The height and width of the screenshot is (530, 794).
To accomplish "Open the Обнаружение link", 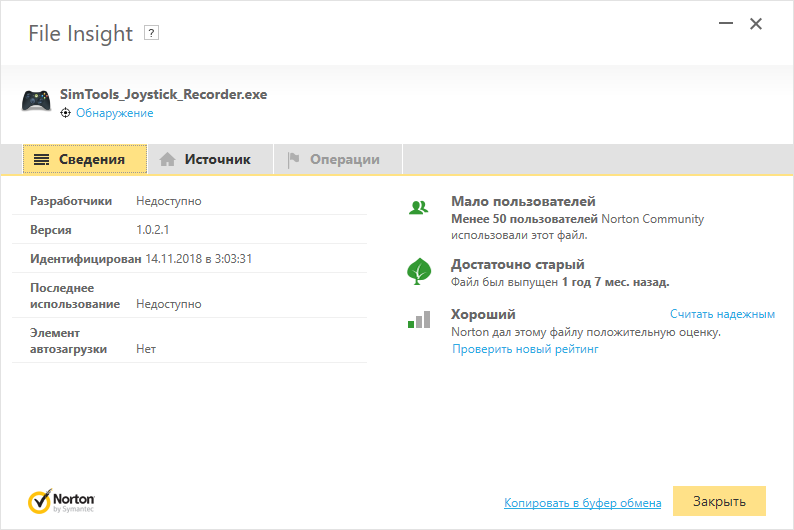I will [114, 113].
